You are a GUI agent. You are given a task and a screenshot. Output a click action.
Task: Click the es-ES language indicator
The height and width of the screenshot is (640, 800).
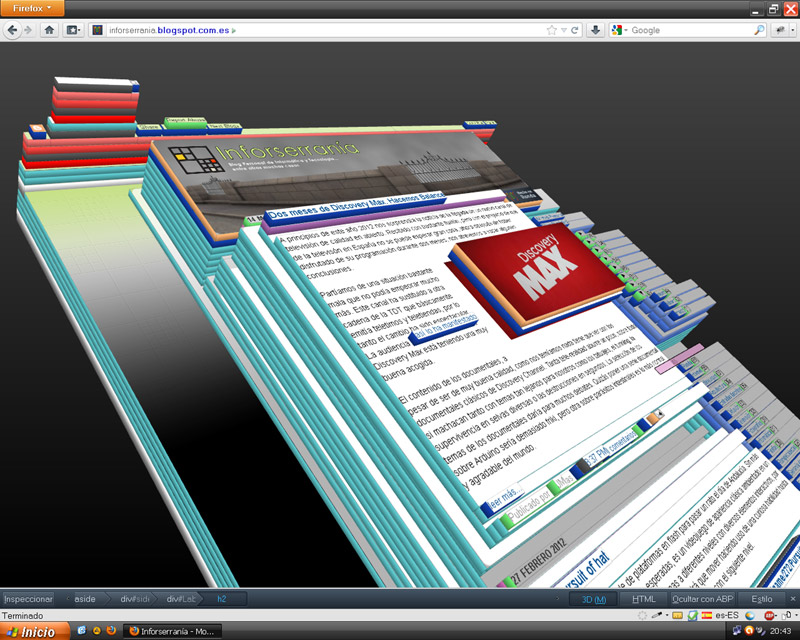727,616
